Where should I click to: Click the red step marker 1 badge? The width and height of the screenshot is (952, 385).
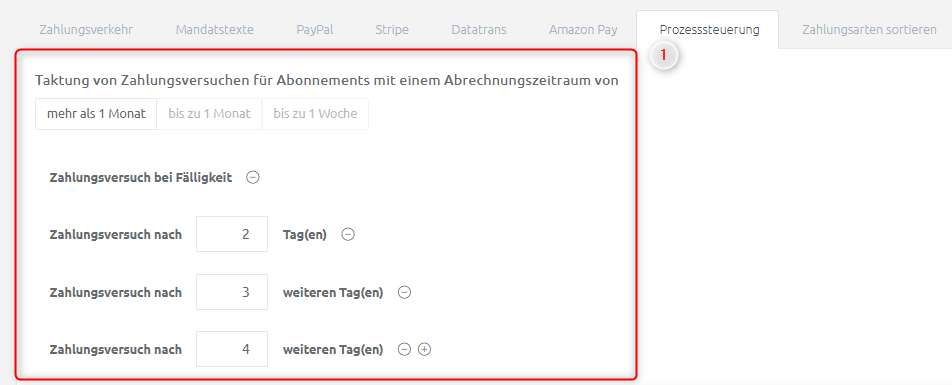coord(663,55)
